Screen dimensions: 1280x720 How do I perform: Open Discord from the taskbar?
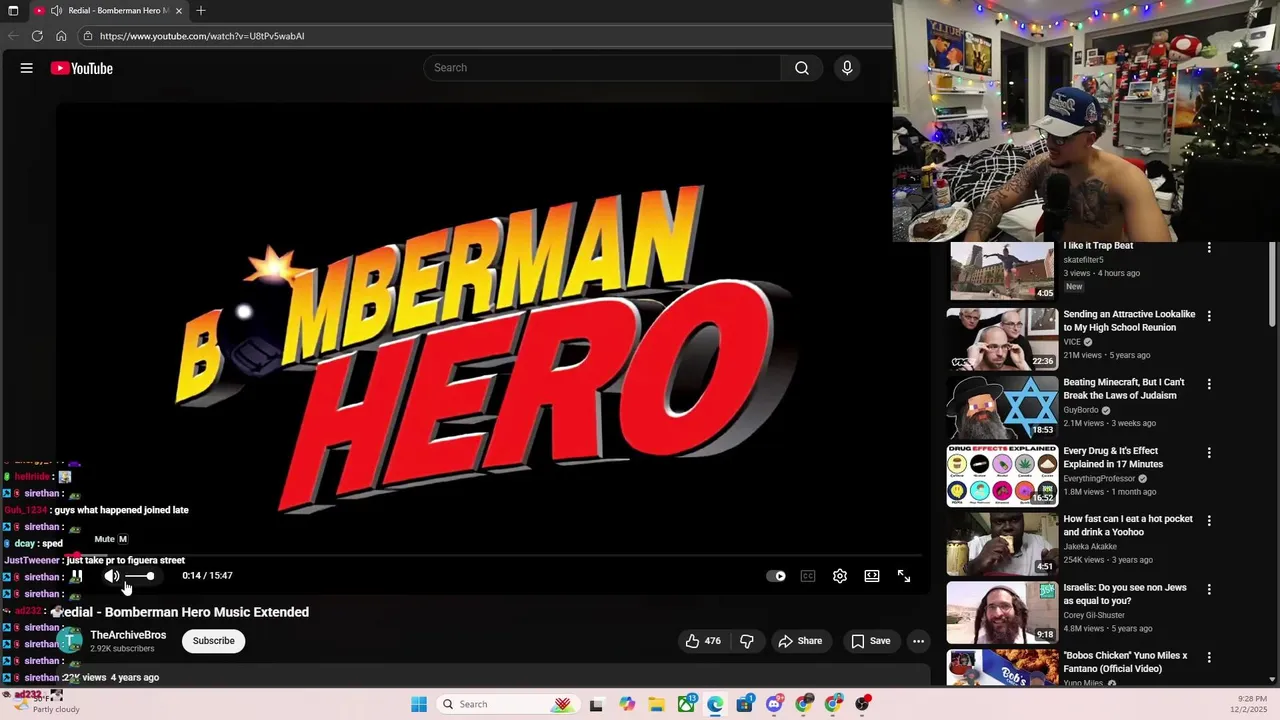coord(774,704)
